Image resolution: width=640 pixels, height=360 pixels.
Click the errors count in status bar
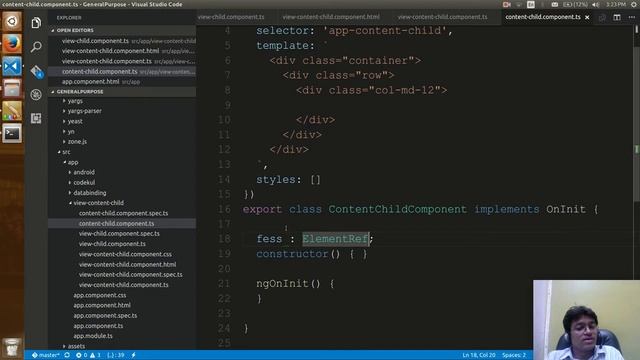tap(82, 355)
